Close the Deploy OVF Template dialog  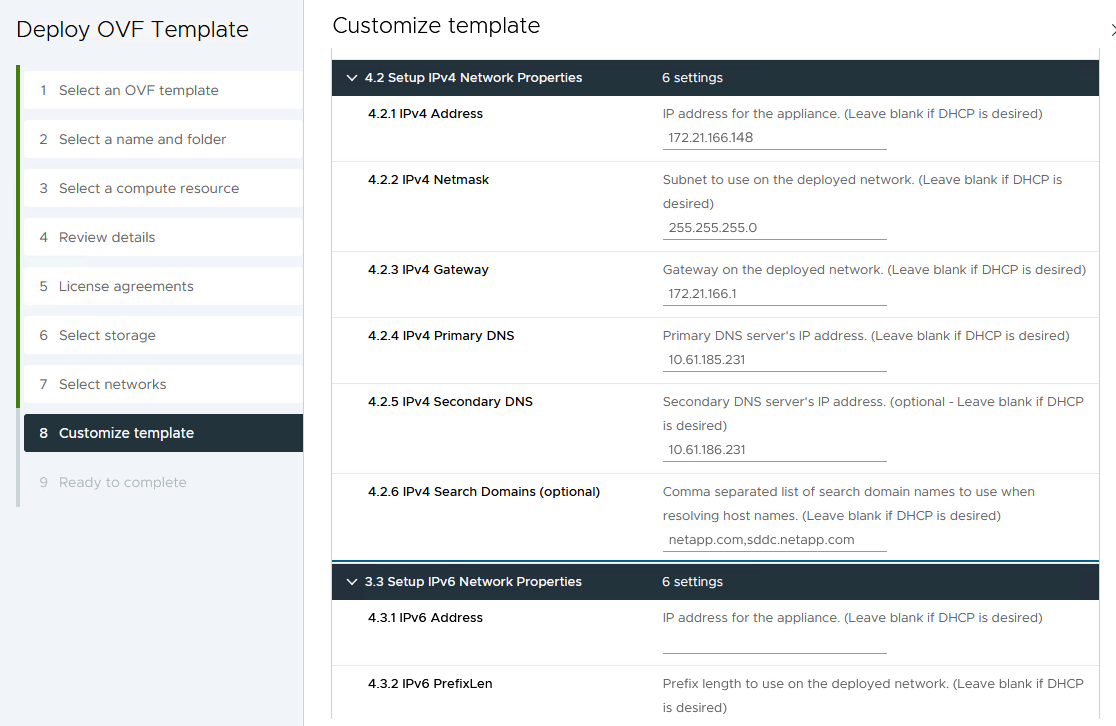1112,29
